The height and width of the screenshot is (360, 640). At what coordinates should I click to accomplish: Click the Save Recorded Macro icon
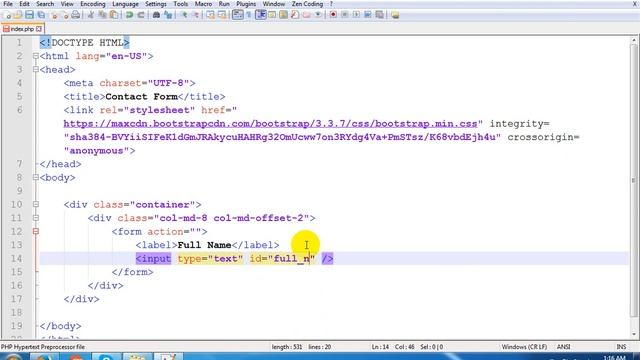pos(379,15)
